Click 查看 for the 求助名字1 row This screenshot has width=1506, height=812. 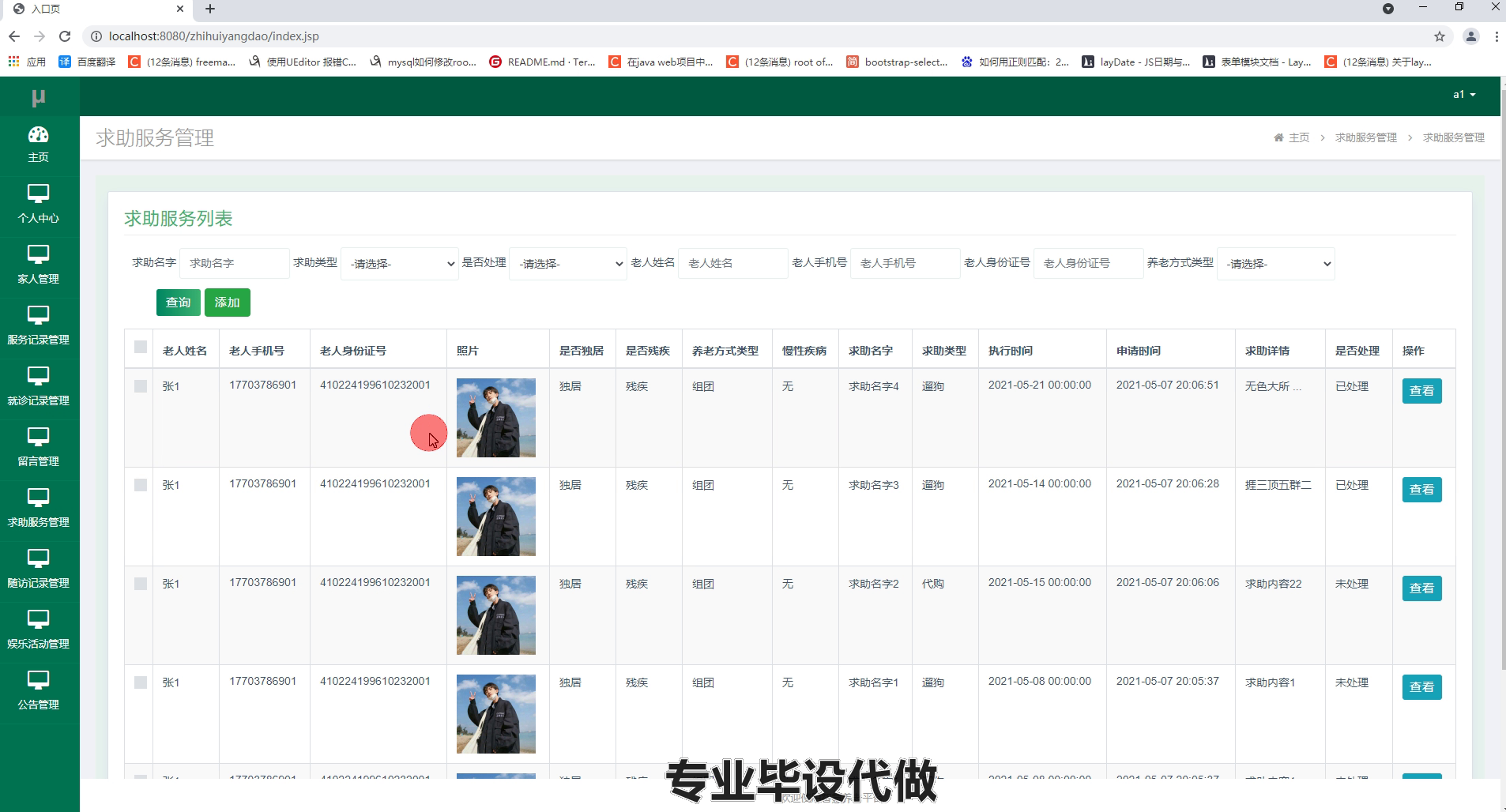(x=1421, y=687)
